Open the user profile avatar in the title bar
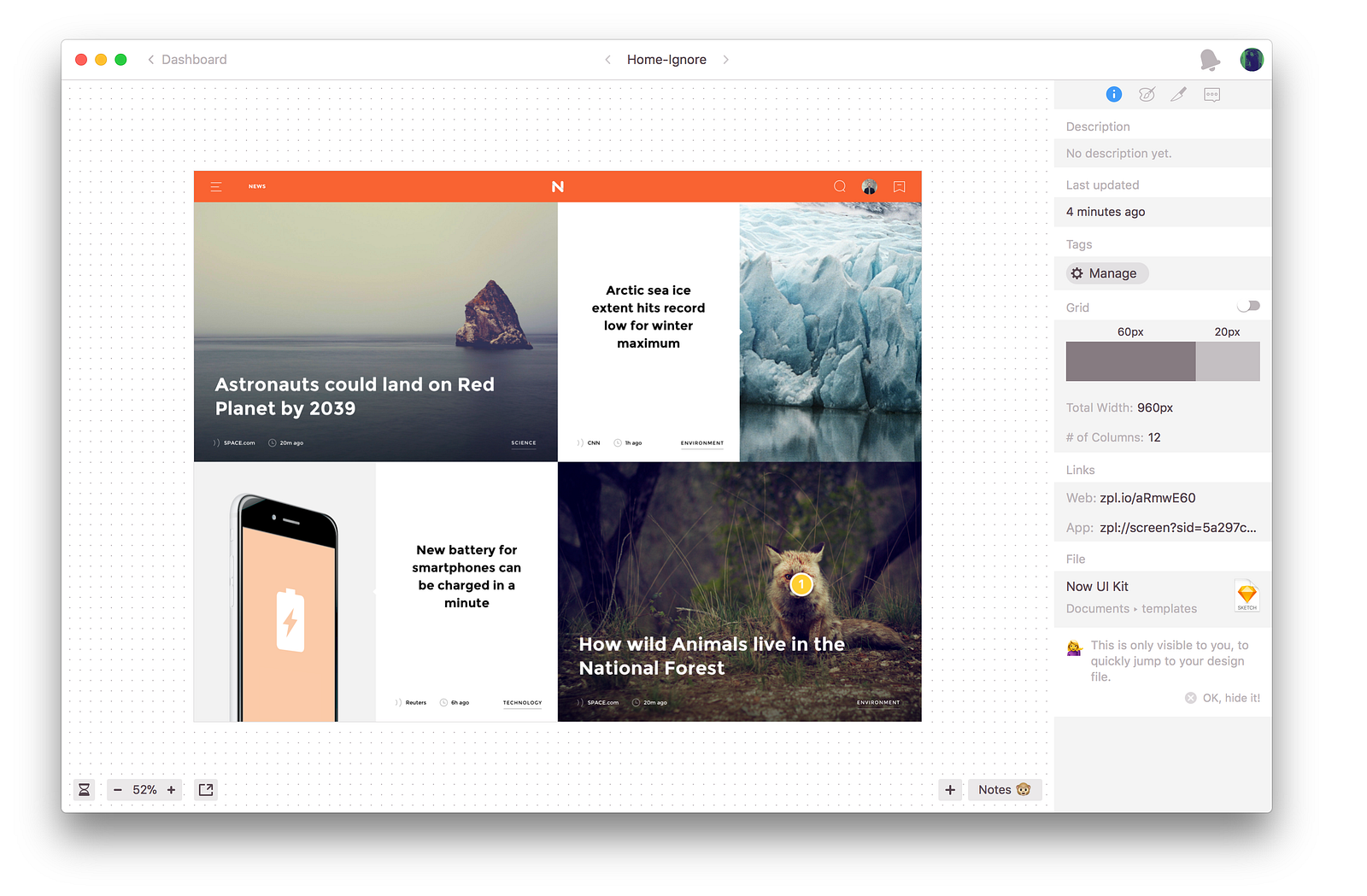 pyautogui.click(x=1252, y=60)
